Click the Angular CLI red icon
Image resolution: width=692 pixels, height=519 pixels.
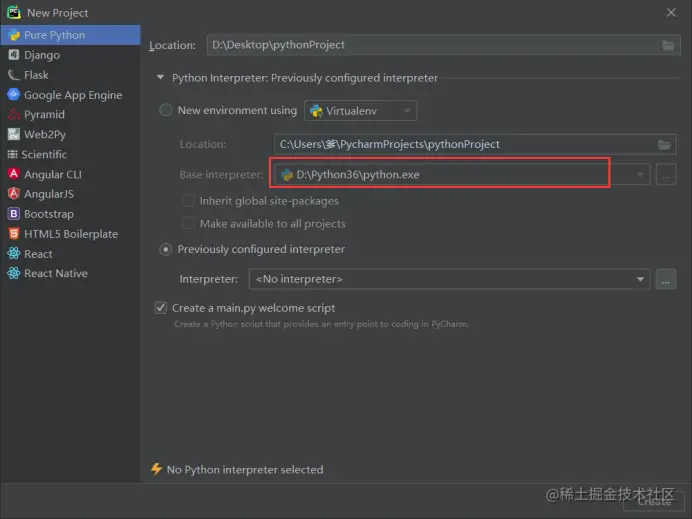coord(14,173)
